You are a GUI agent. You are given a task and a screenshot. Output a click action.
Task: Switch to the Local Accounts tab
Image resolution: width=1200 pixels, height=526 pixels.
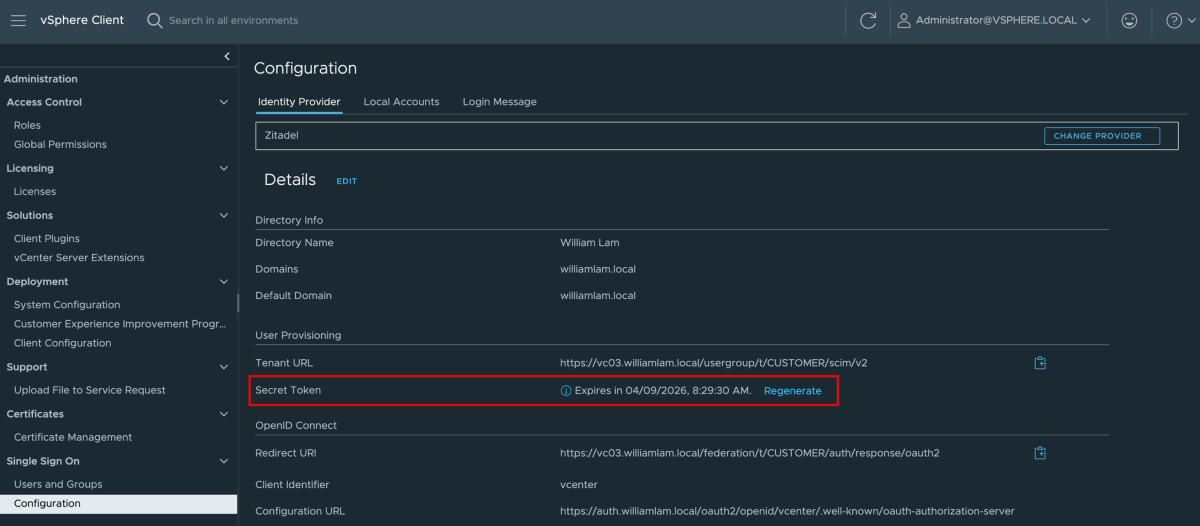click(x=401, y=102)
